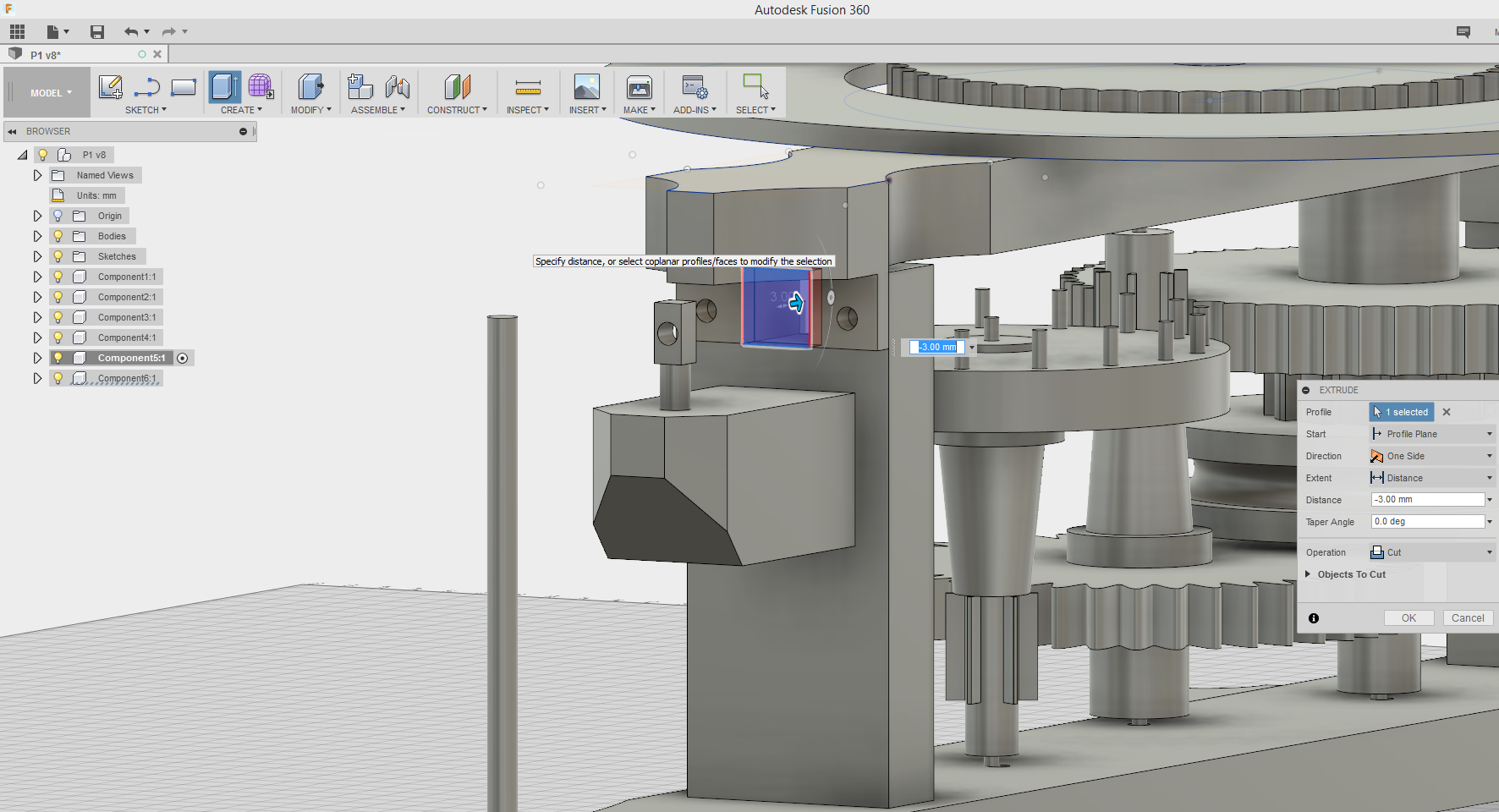Viewport: 1499px width, 812px height.
Task: Click the Extrude tool icon
Action: point(225,87)
